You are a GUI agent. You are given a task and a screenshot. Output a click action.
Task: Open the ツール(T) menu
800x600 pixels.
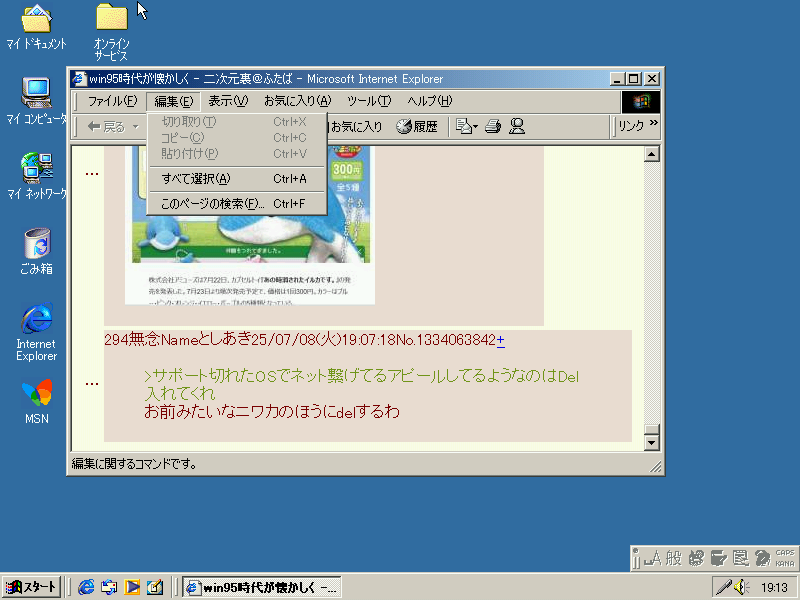369,101
